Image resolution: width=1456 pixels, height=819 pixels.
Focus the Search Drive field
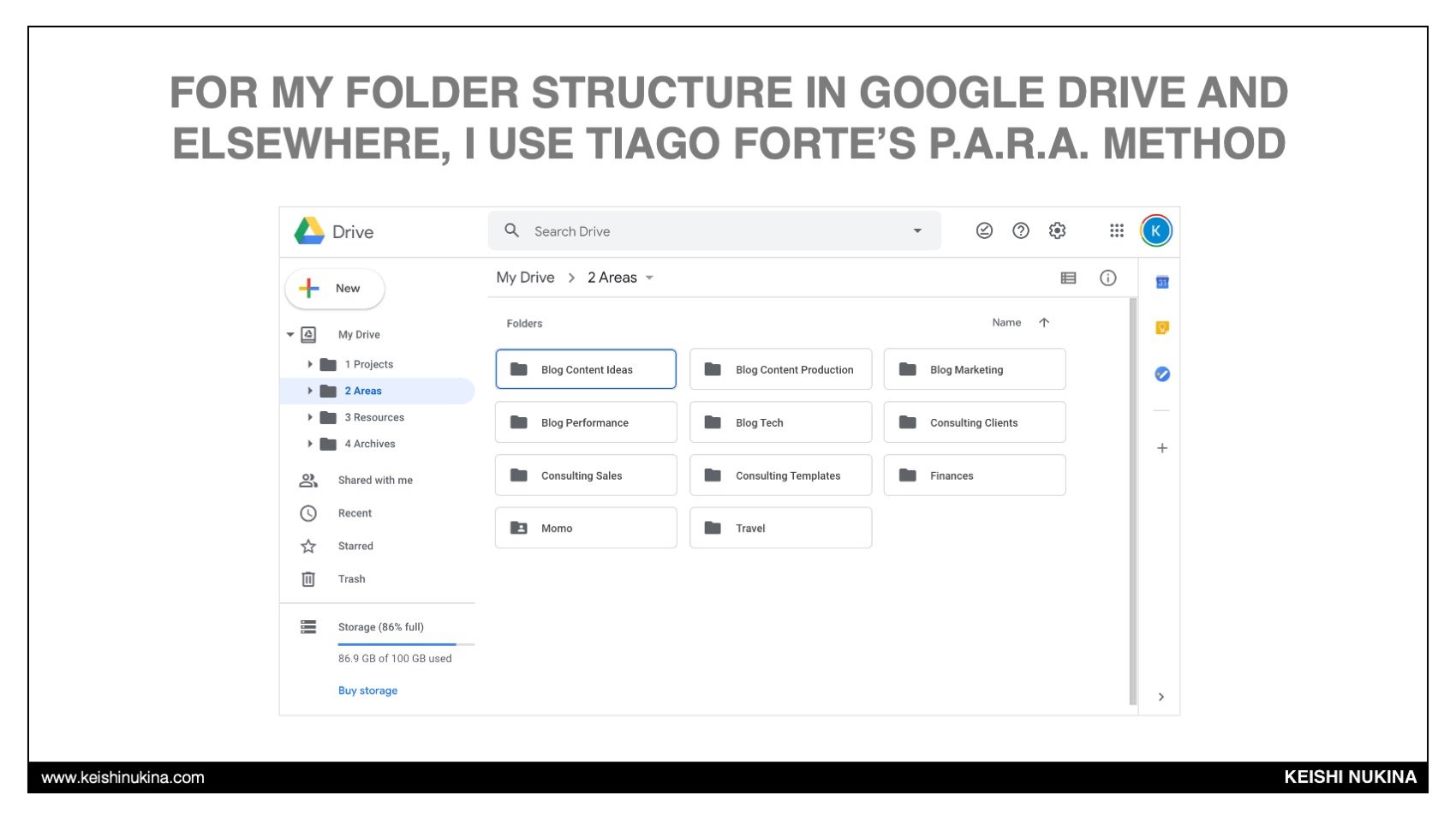[x=714, y=230]
